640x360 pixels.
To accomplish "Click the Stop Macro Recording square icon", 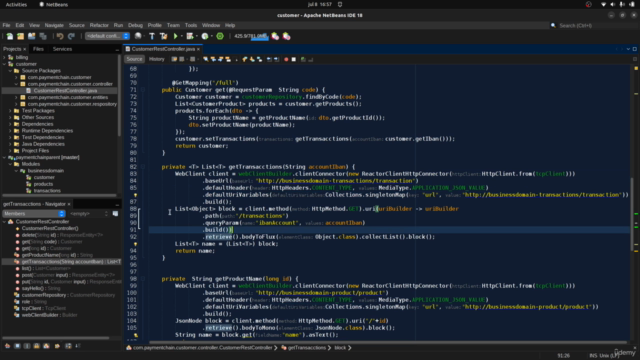I will pyautogui.click(x=293, y=60).
